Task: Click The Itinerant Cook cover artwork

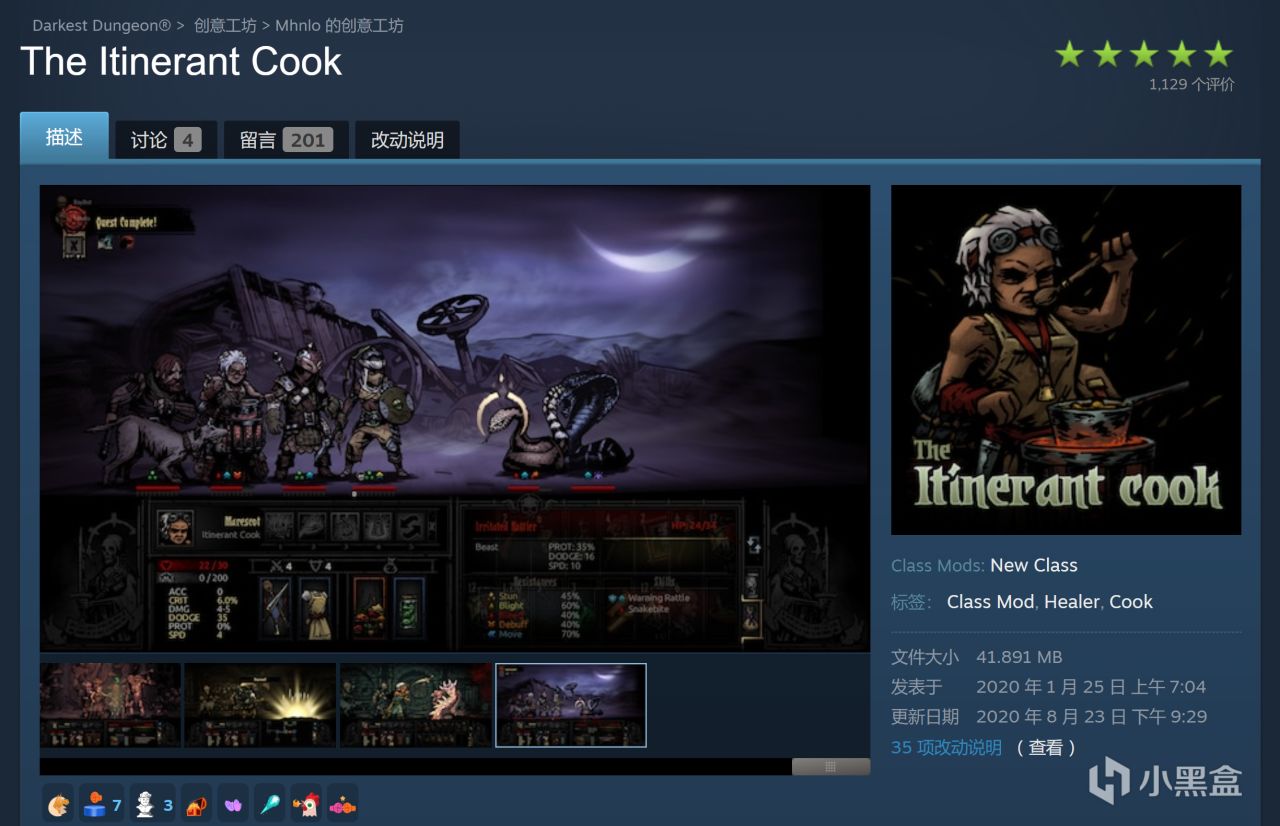Action: (1066, 360)
